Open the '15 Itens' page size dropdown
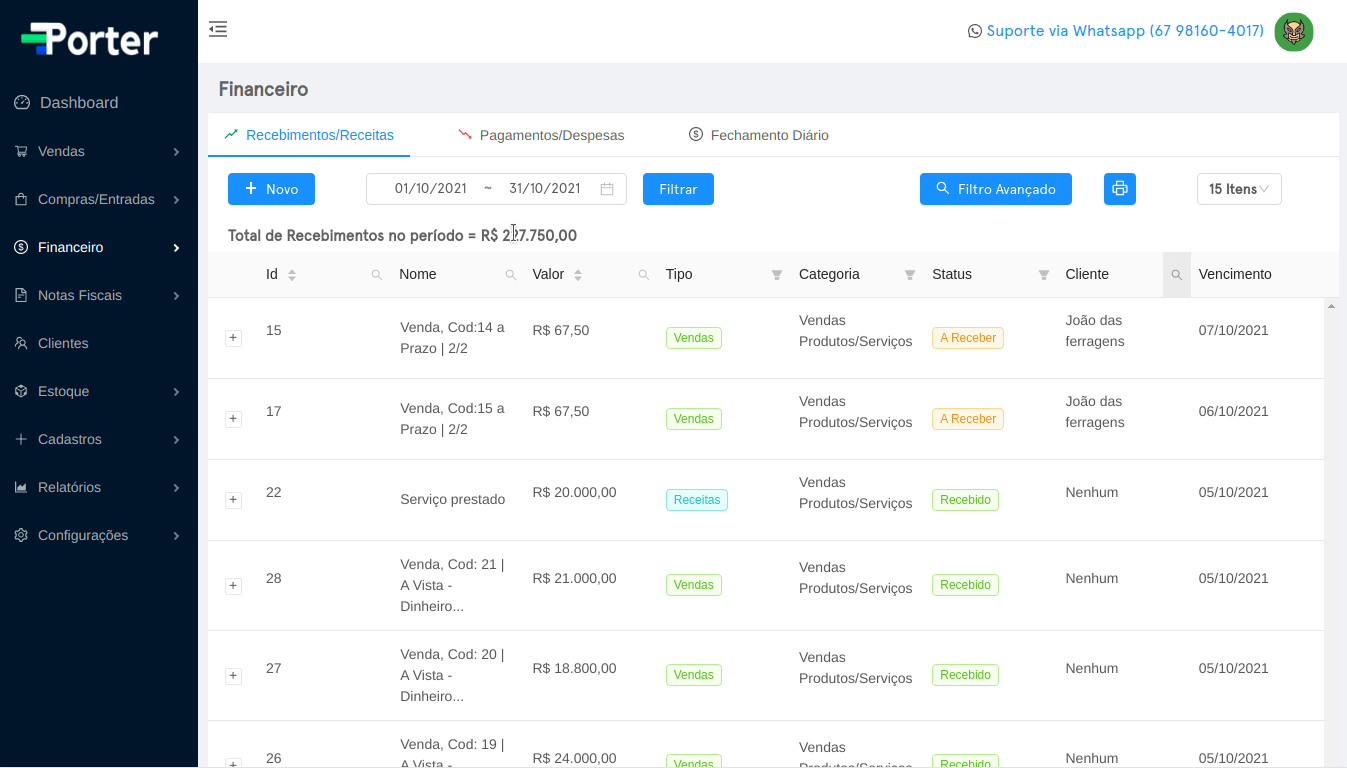The height and width of the screenshot is (768, 1347). click(1239, 188)
